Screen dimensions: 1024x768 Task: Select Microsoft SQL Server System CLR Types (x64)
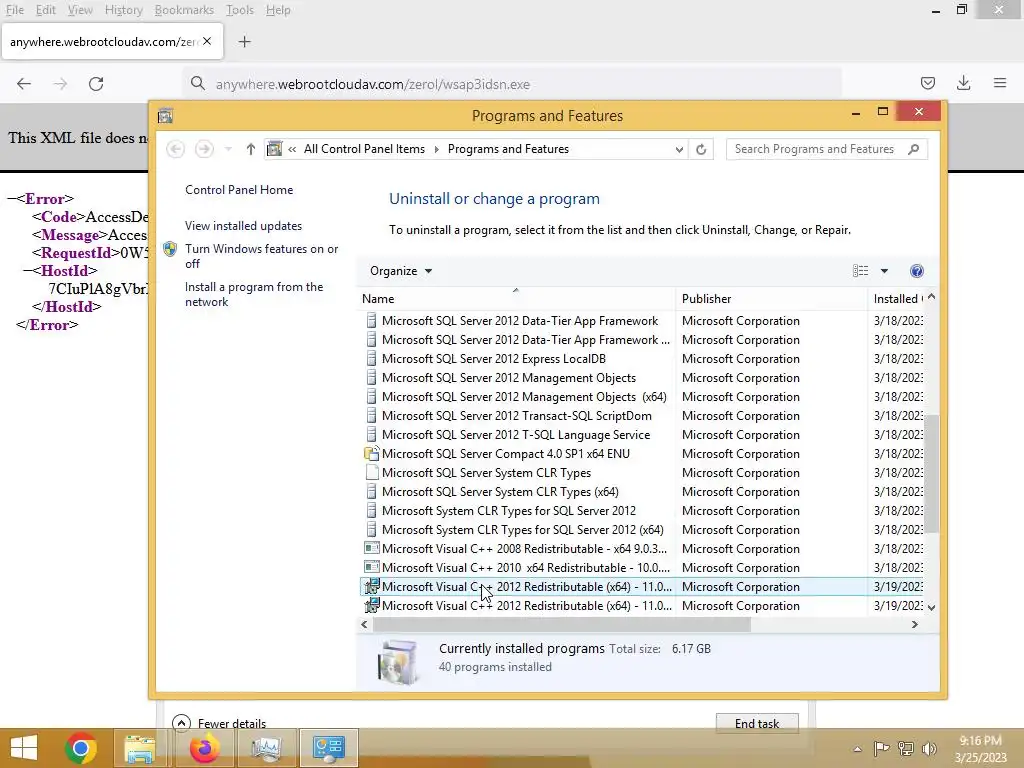[x=500, y=492]
